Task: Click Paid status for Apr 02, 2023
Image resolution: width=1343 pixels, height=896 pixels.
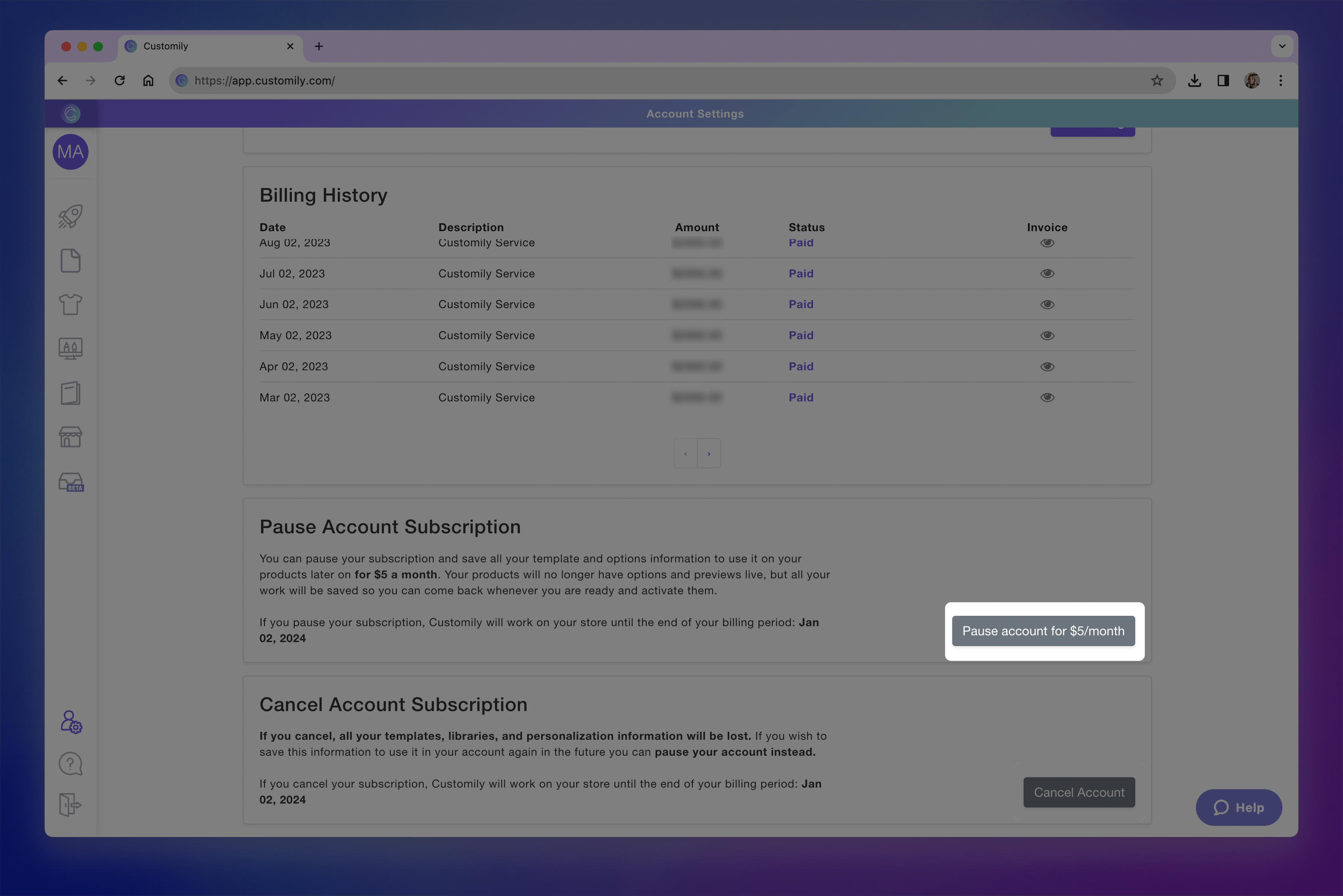Action: [x=801, y=366]
